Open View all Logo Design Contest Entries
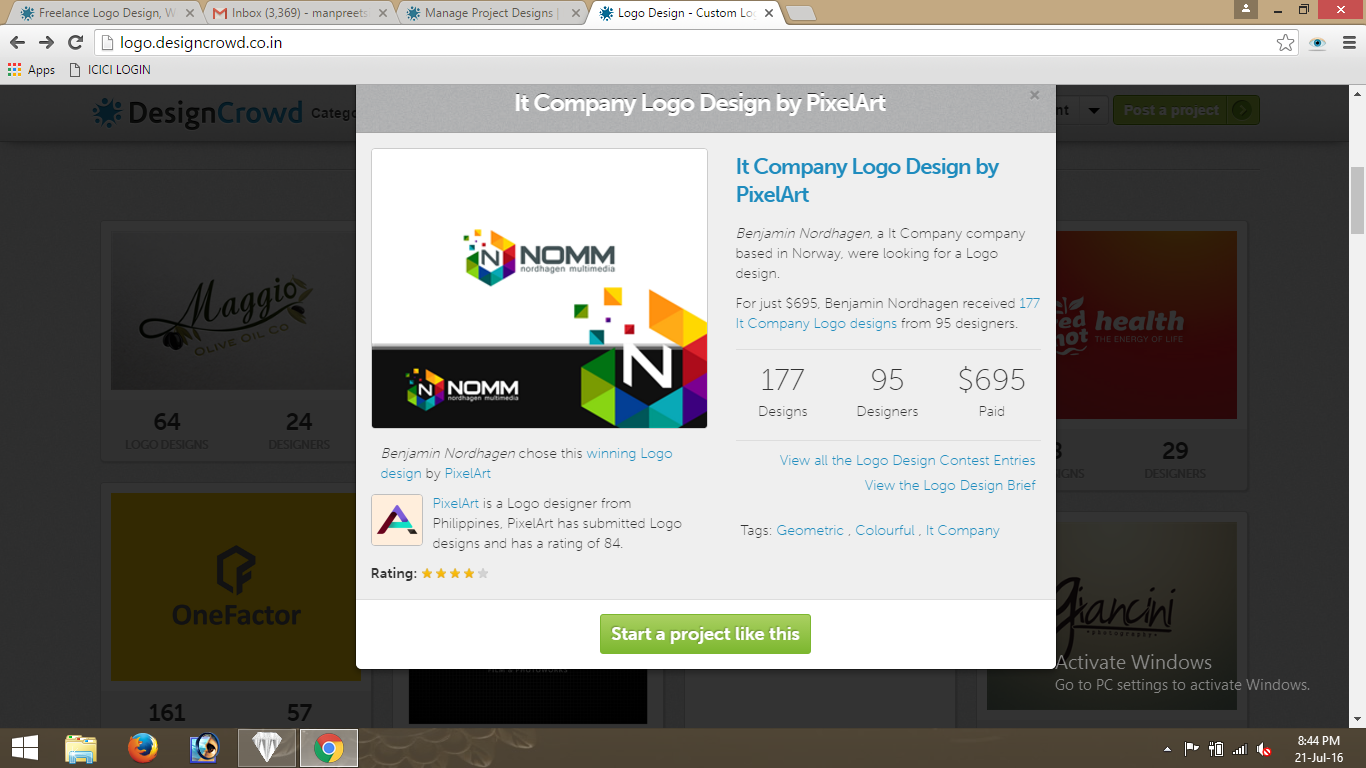This screenshot has height=768, width=1366. [x=907, y=460]
